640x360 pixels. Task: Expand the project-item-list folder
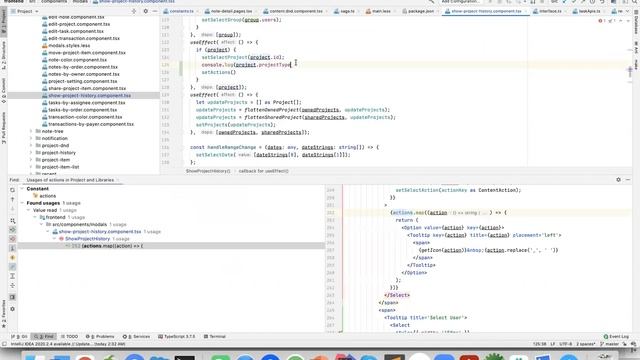(31, 167)
